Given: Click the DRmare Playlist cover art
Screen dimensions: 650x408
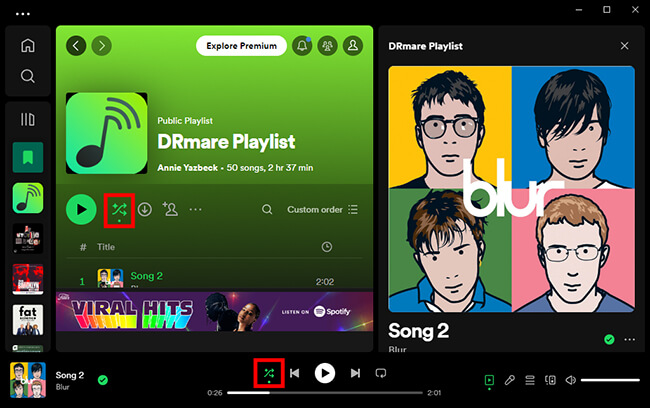Looking at the screenshot, I should coord(107,133).
